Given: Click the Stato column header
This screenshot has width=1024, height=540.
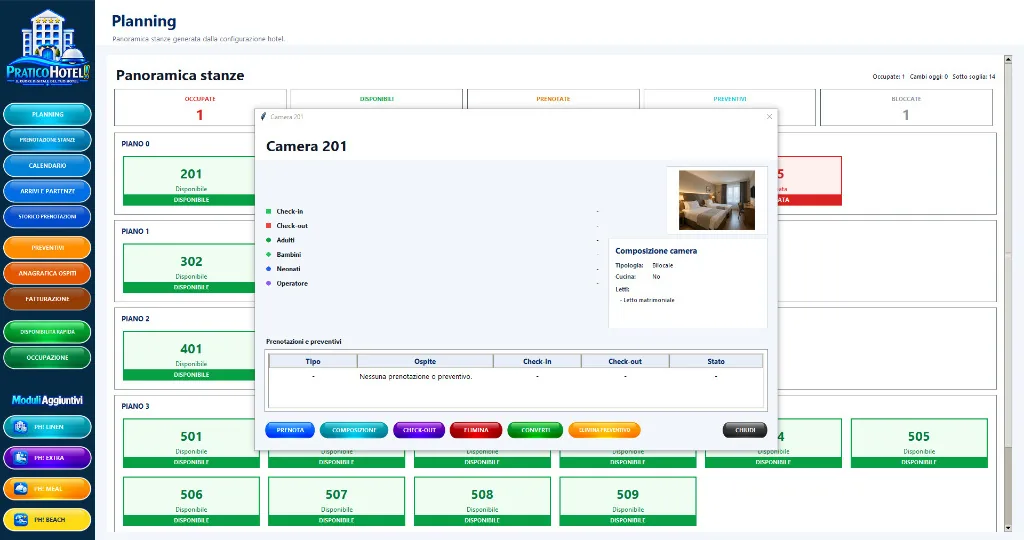Looking at the screenshot, I should point(716,361).
